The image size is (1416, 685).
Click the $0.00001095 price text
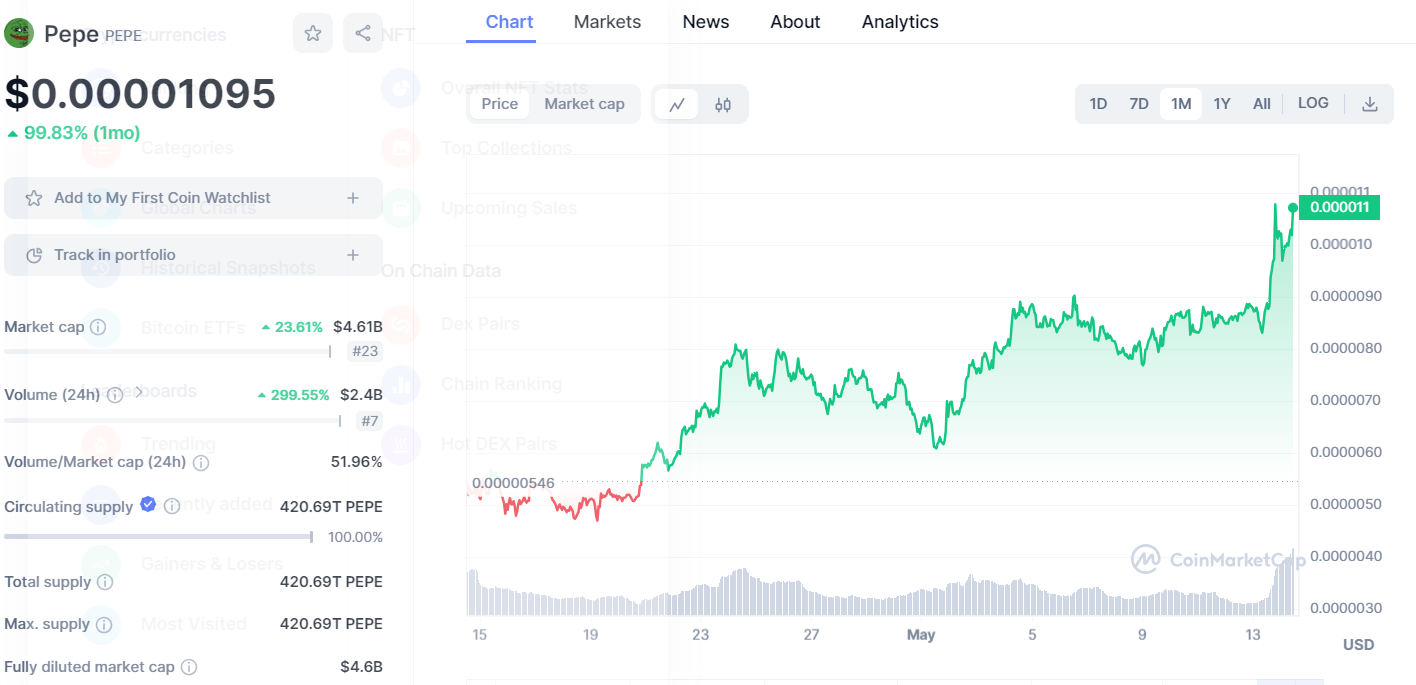pos(140,93)
